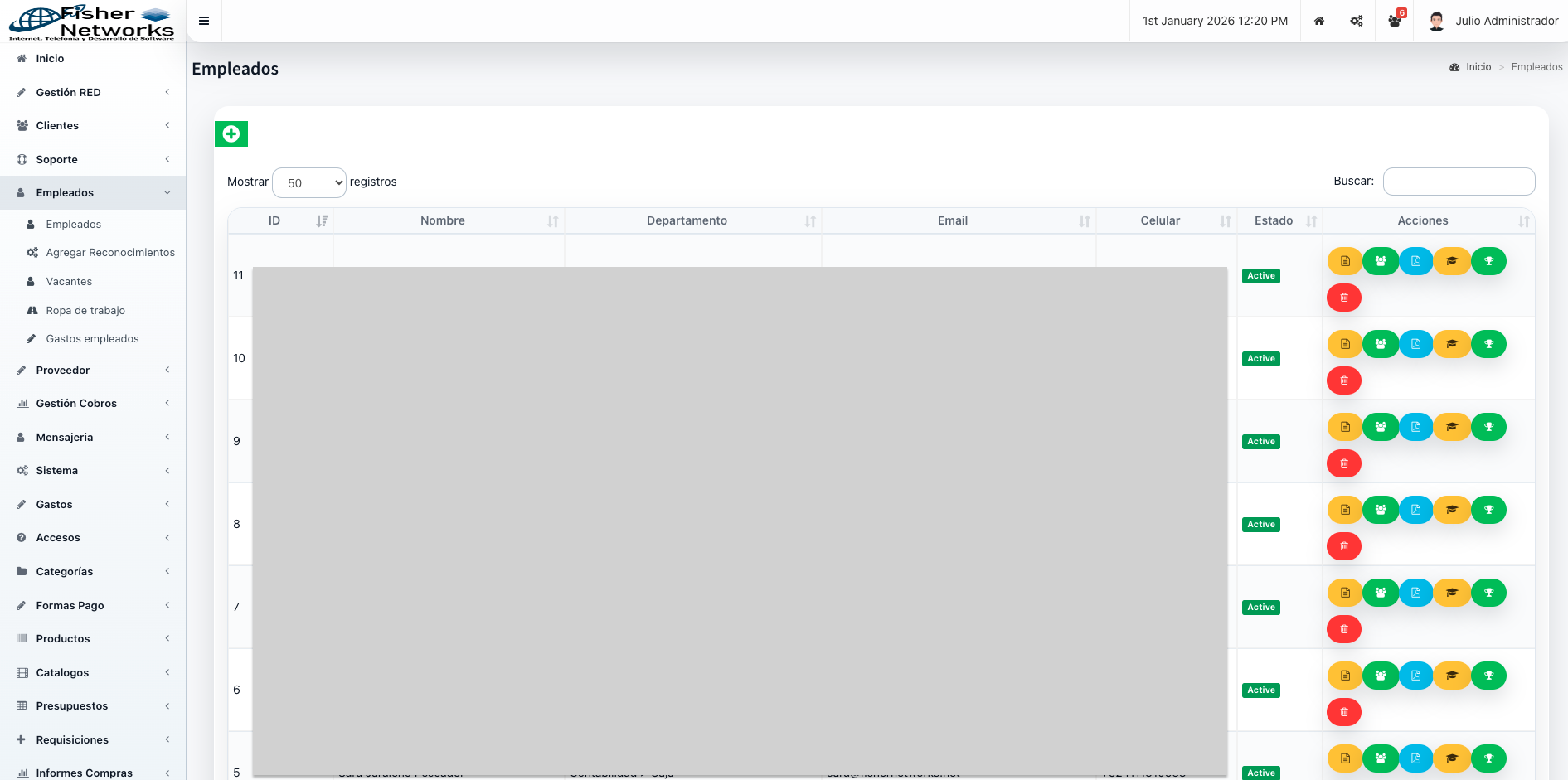Open the settings gears icon in top bar

1357,21
